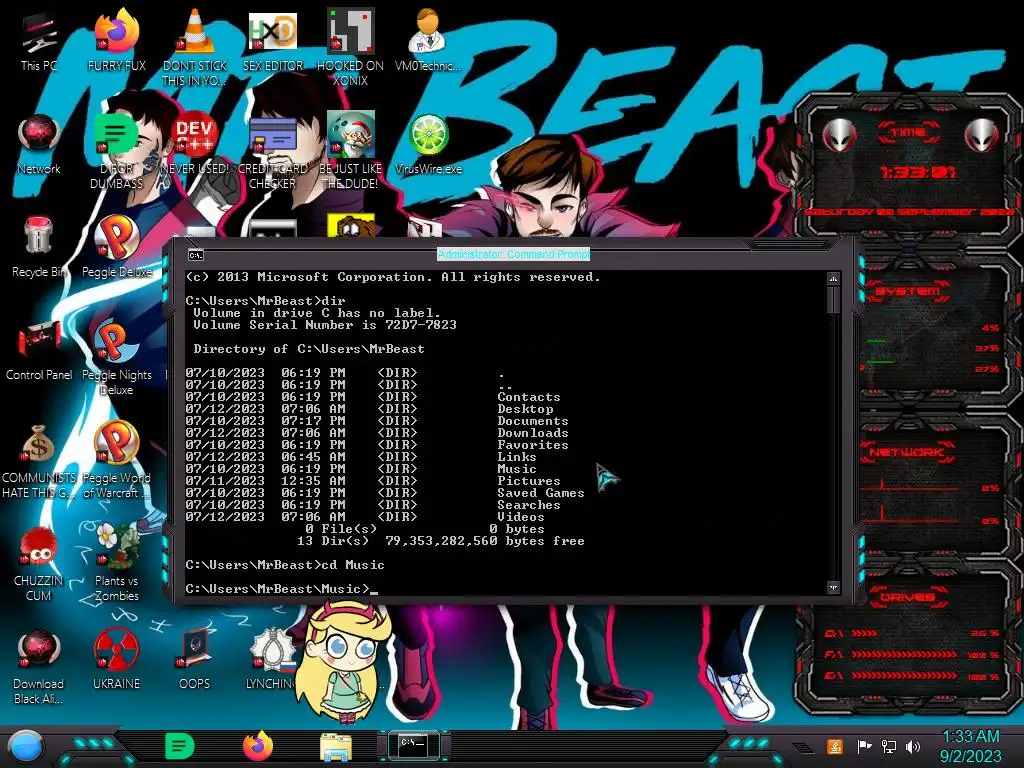Open File Explorer from the taskbar
The image size is (1024, 768).
click(336, 747)
